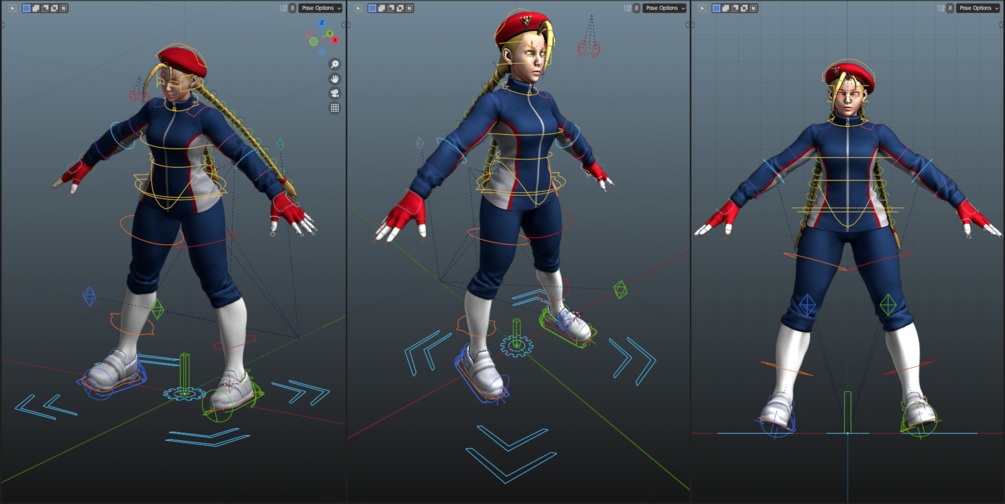Choose 'extend selection' mode in left viewport
1005x504 pixels.
36,8
